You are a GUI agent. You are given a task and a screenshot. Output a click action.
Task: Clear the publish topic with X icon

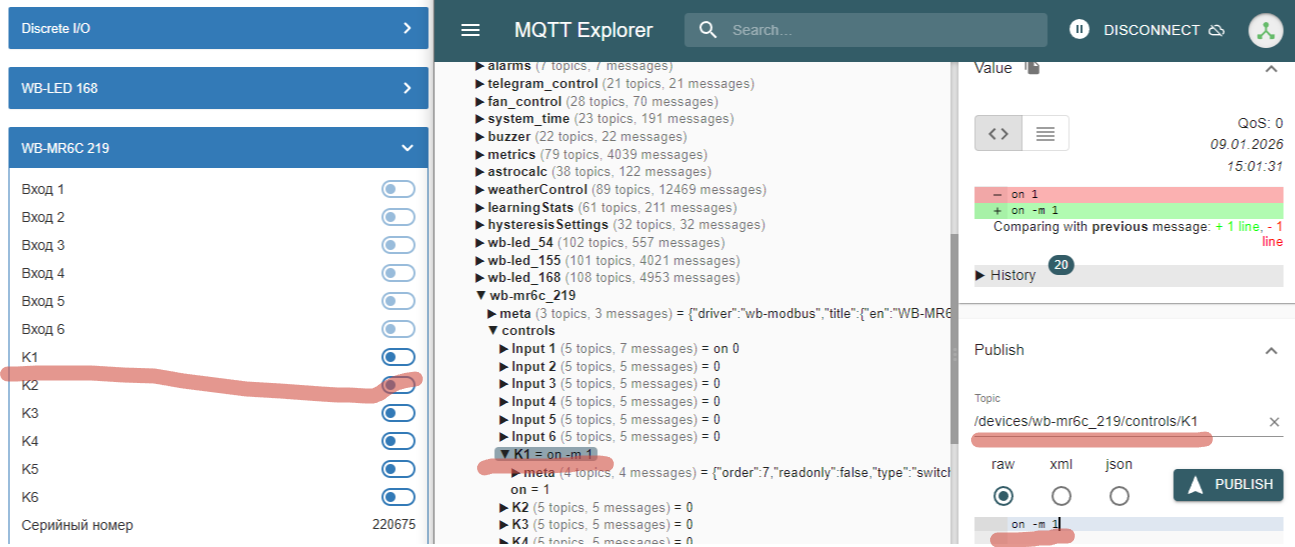pos(1274,422)
